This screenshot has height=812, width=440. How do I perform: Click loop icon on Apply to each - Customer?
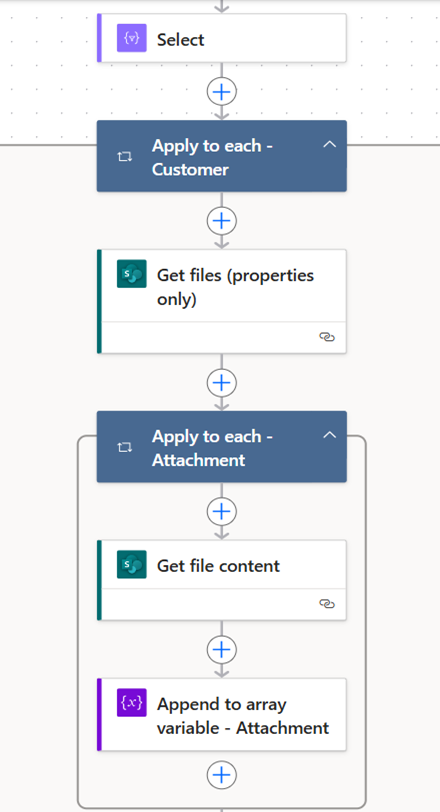[x=124, y=157]
